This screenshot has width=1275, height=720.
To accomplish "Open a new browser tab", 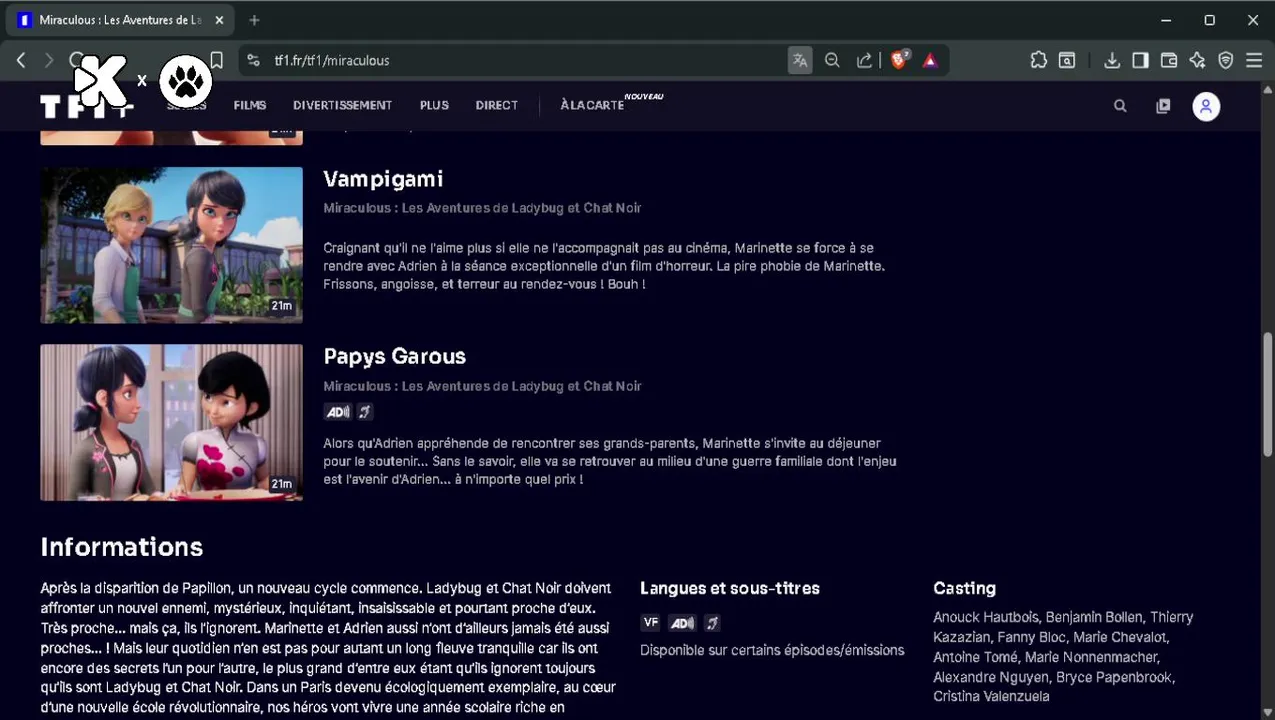I will pos(254,20).
